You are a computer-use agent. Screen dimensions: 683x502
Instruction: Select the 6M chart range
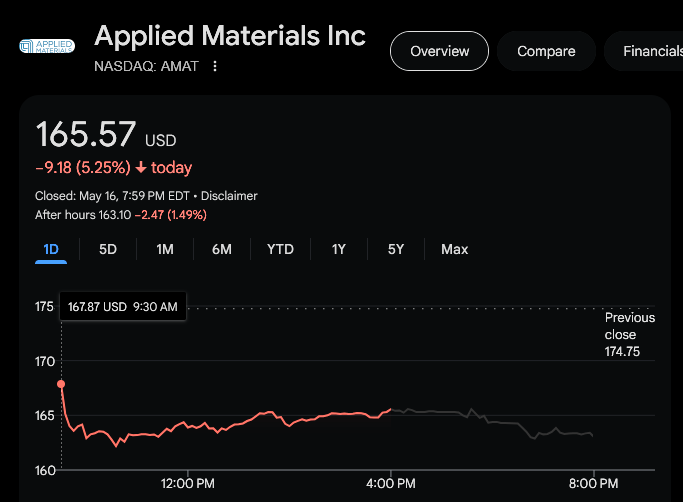pos(222,249)
